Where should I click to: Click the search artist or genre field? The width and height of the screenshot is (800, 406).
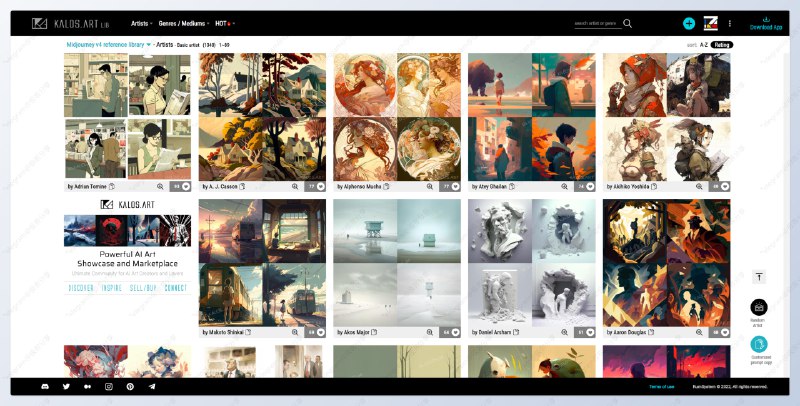597,23
